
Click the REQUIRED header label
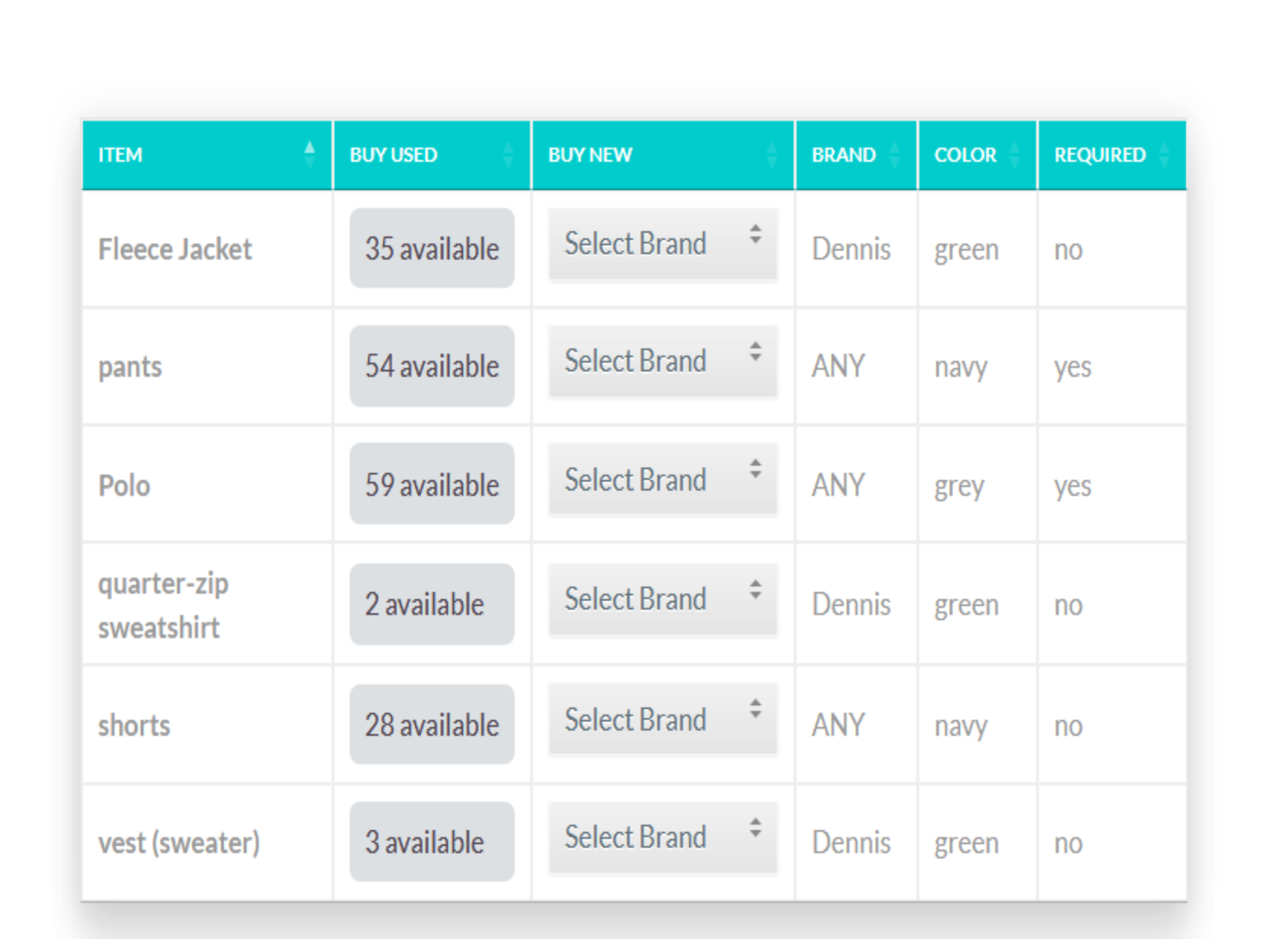coord(1099,155)
